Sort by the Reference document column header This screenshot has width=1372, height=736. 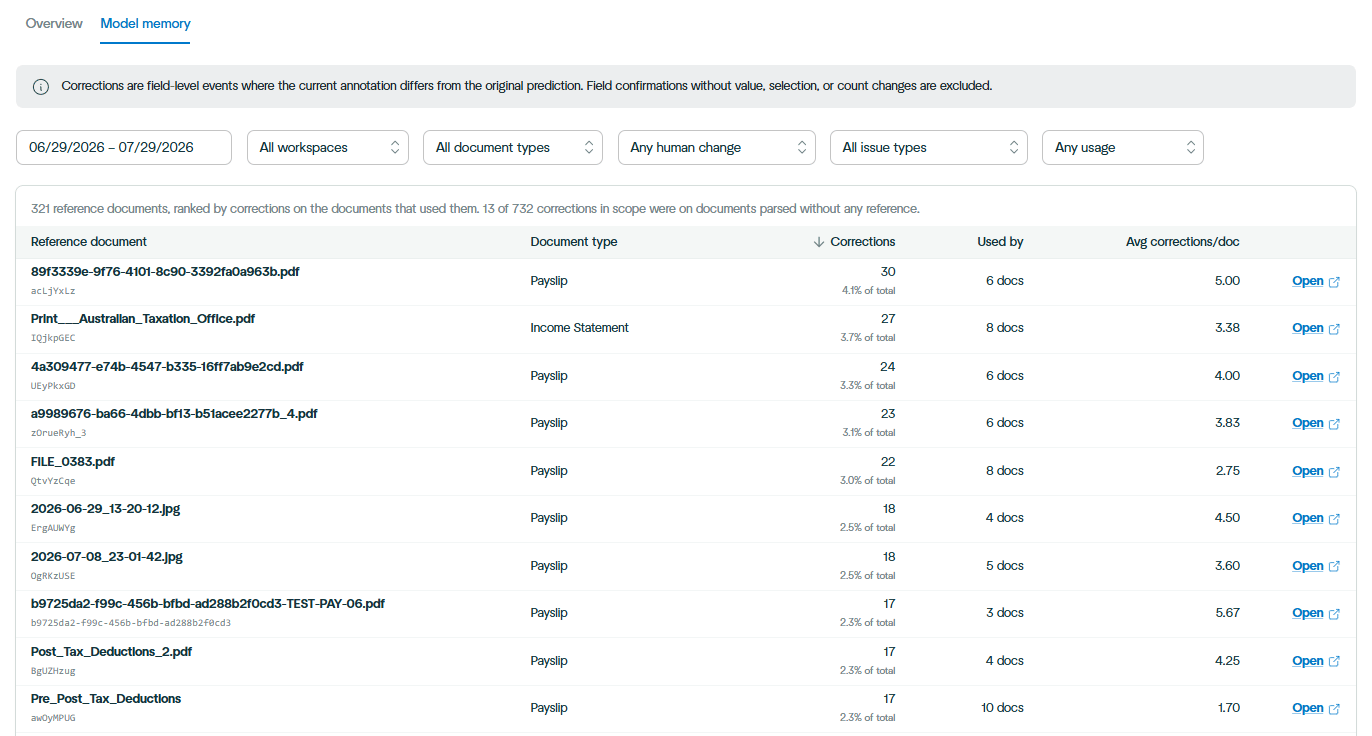click(89, 242)
